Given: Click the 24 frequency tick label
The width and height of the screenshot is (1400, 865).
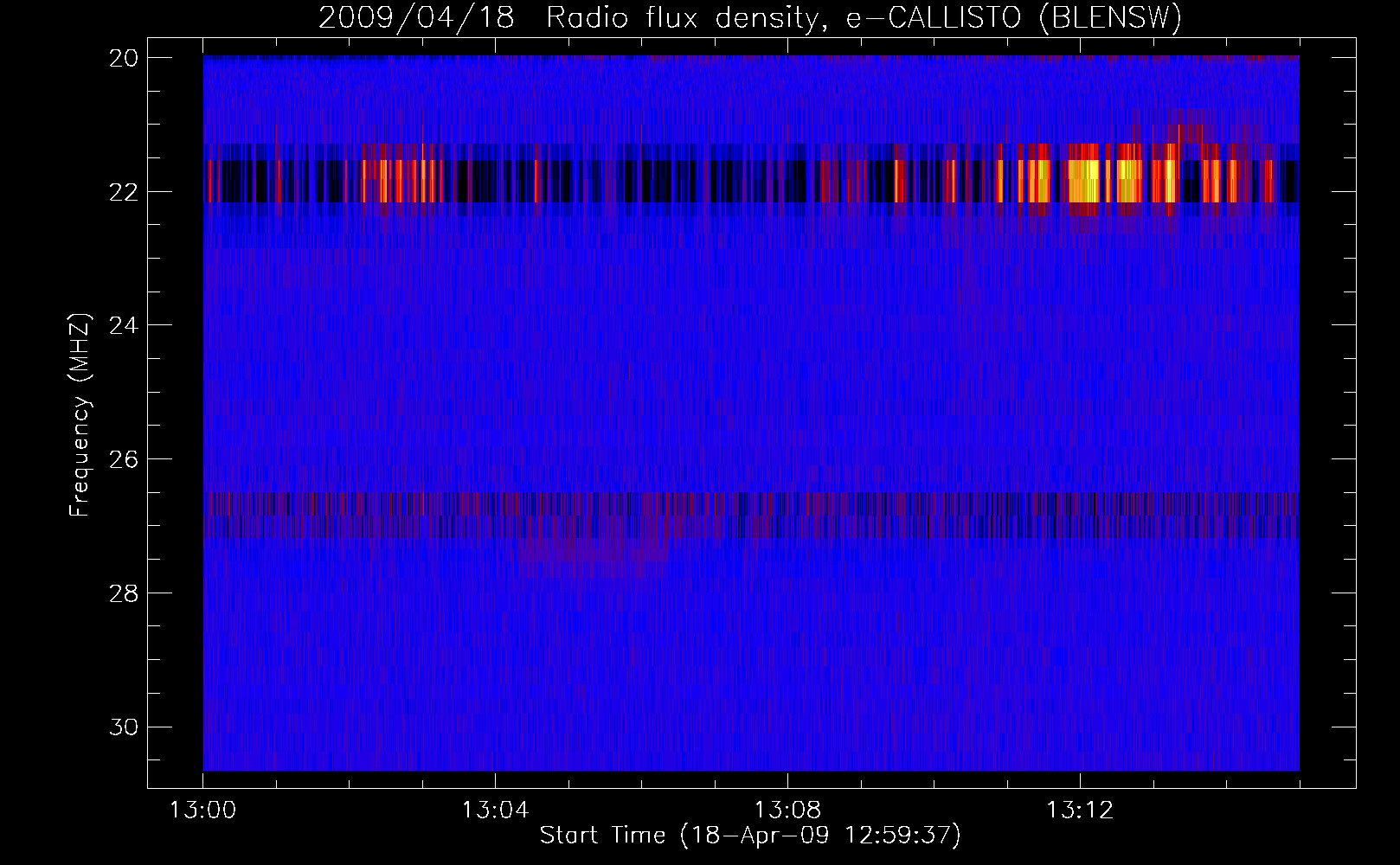Looking at the screenshot, I should tap(124, 325).
